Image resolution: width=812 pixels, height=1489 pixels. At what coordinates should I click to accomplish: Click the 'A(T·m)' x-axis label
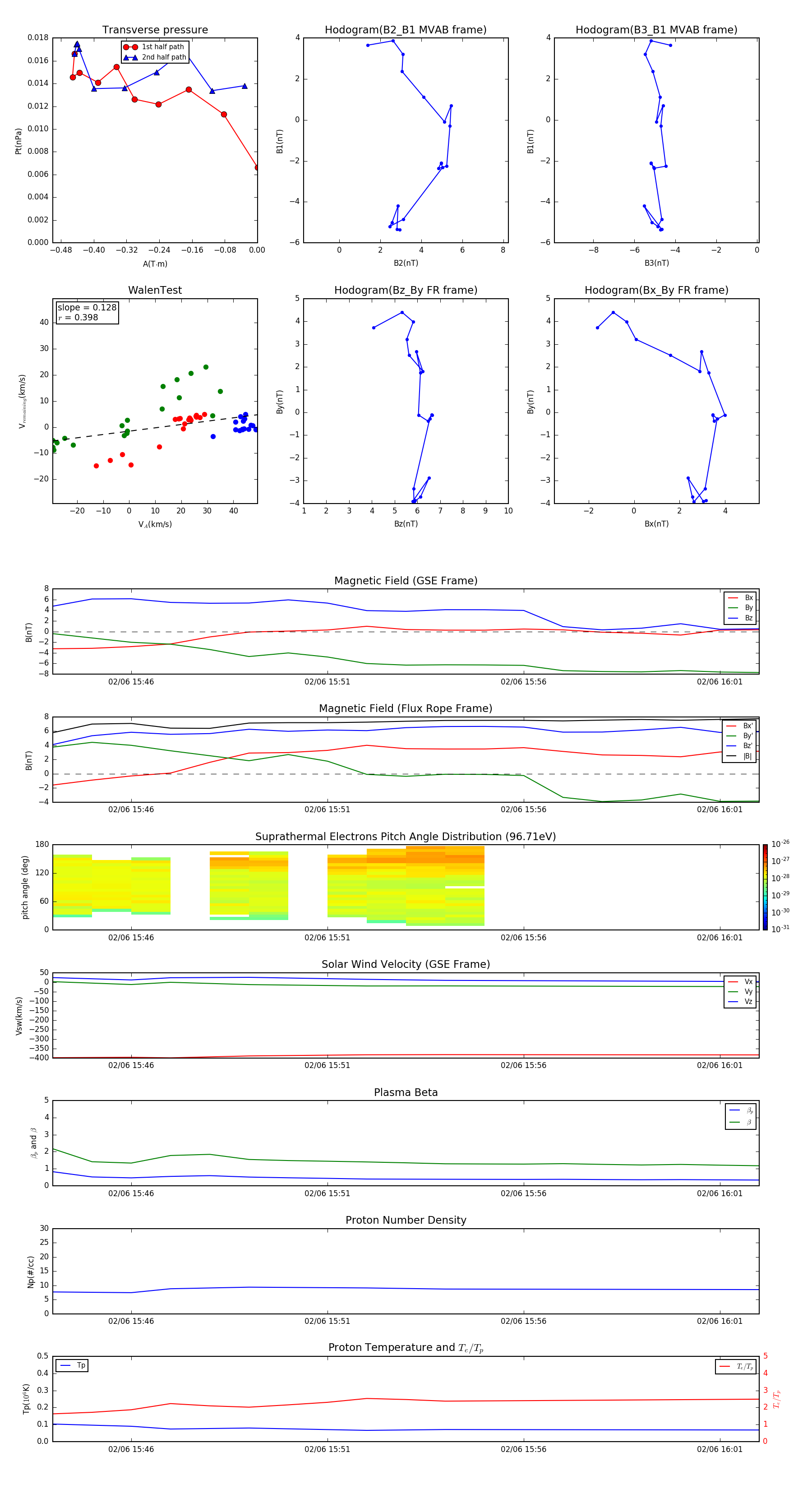point(155,264)
